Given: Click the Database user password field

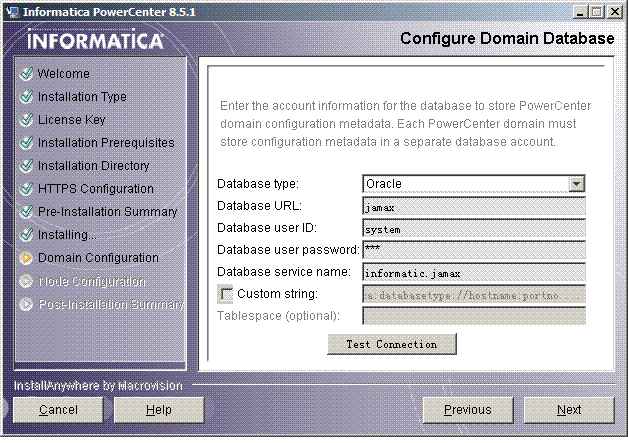Looking at the screenshot, I should [474, 250].
